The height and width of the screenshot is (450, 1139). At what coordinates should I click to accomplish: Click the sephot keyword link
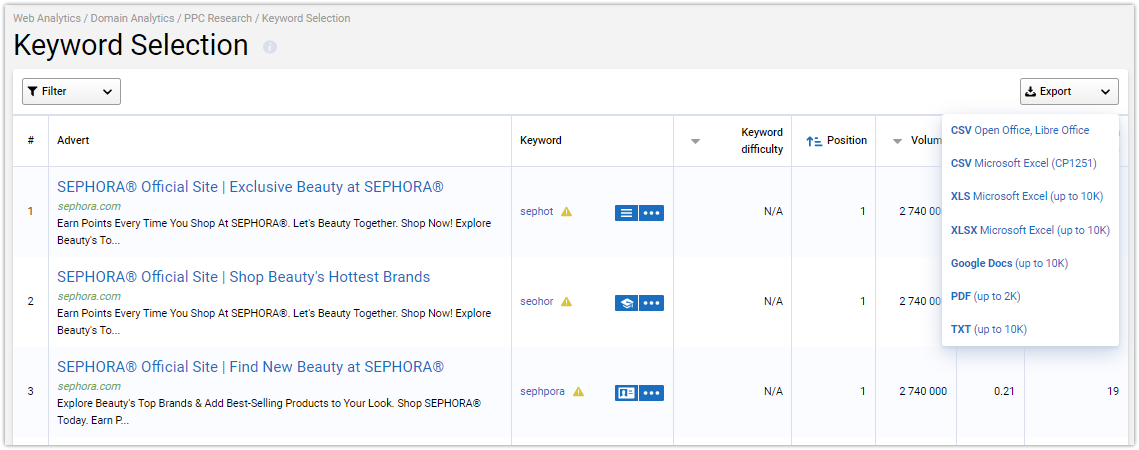(537, 212)
